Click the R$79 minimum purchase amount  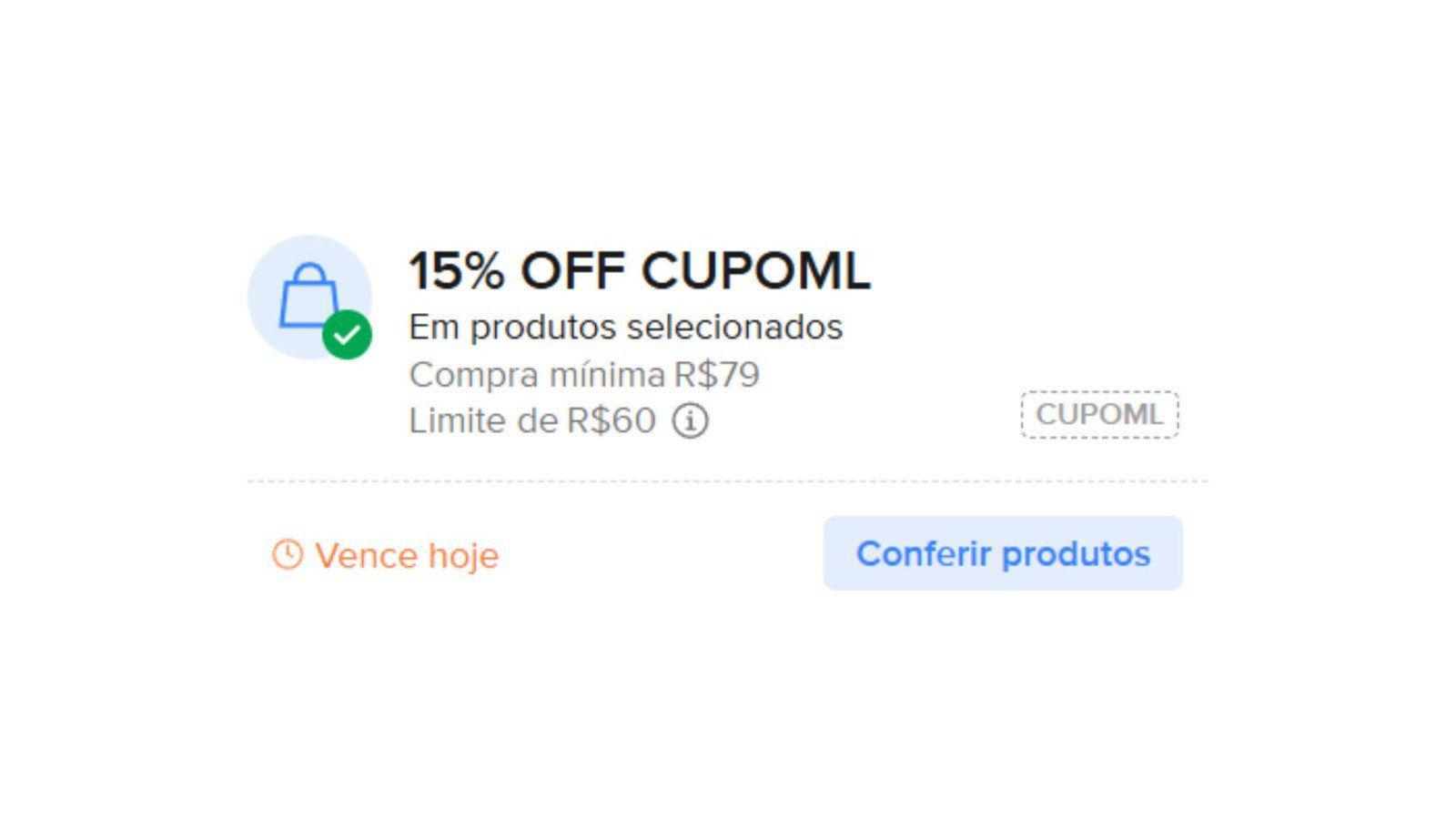[x=716, y=374]
